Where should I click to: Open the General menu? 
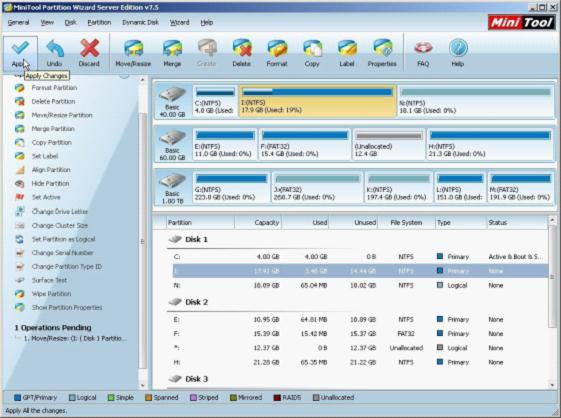pyautogui.click(x=18, y=23)
